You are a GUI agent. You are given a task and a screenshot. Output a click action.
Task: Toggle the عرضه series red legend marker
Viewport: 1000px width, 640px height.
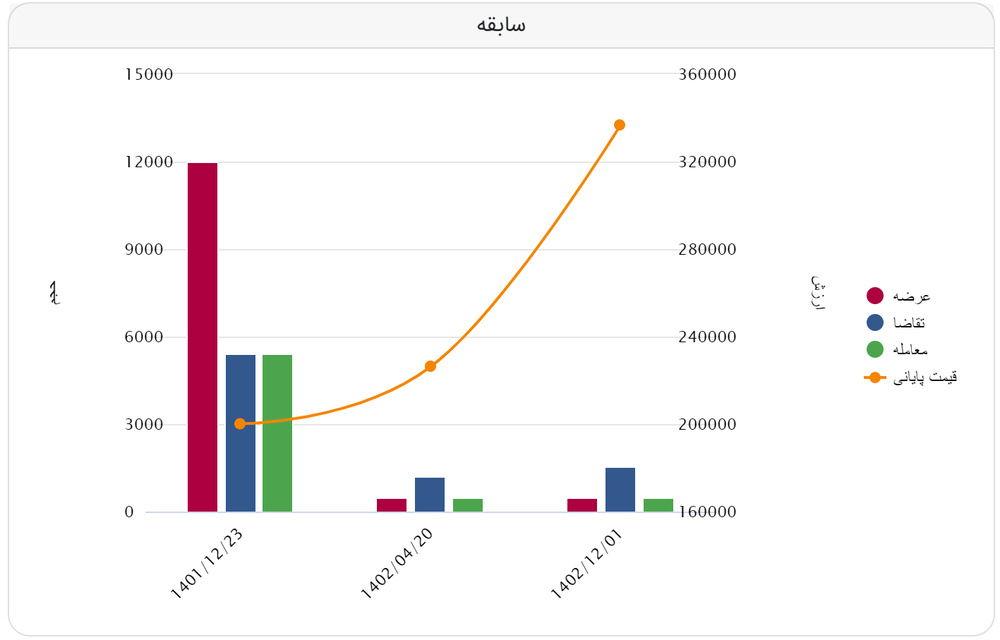pos(875,296)
